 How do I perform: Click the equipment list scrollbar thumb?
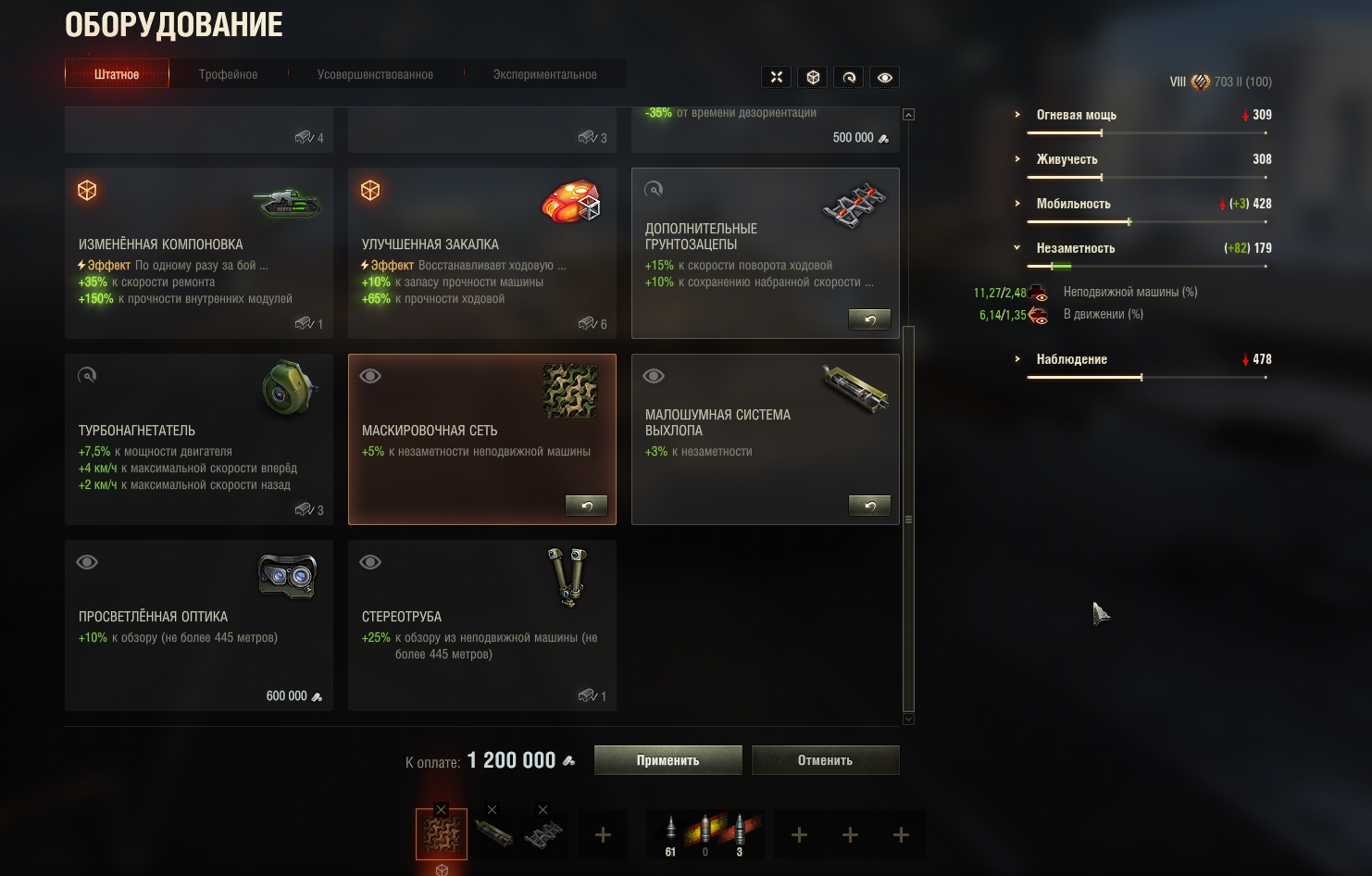908,519
